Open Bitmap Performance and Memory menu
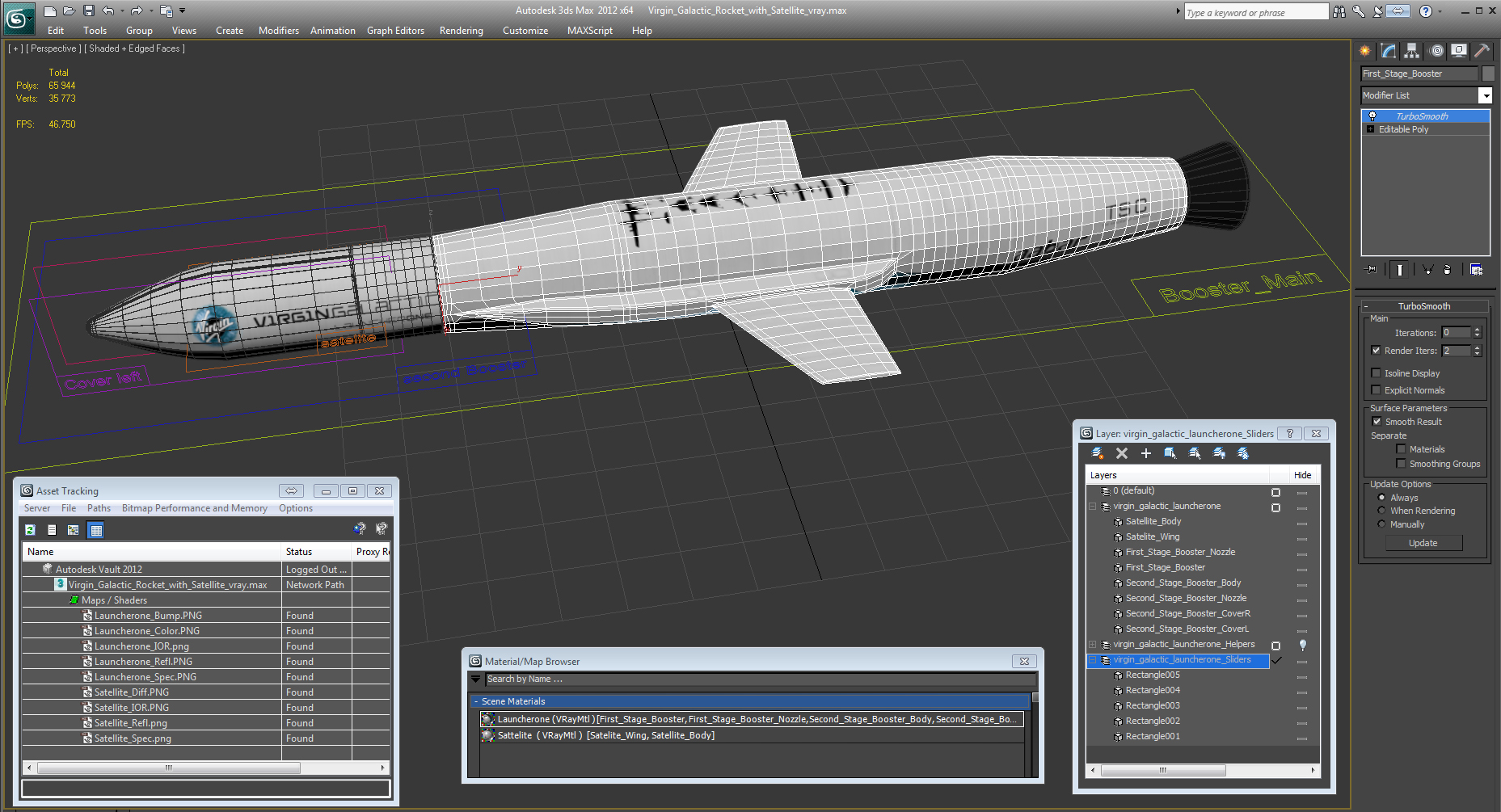Viewport: 1501px width, 812px height. click(x=195, y=508)
